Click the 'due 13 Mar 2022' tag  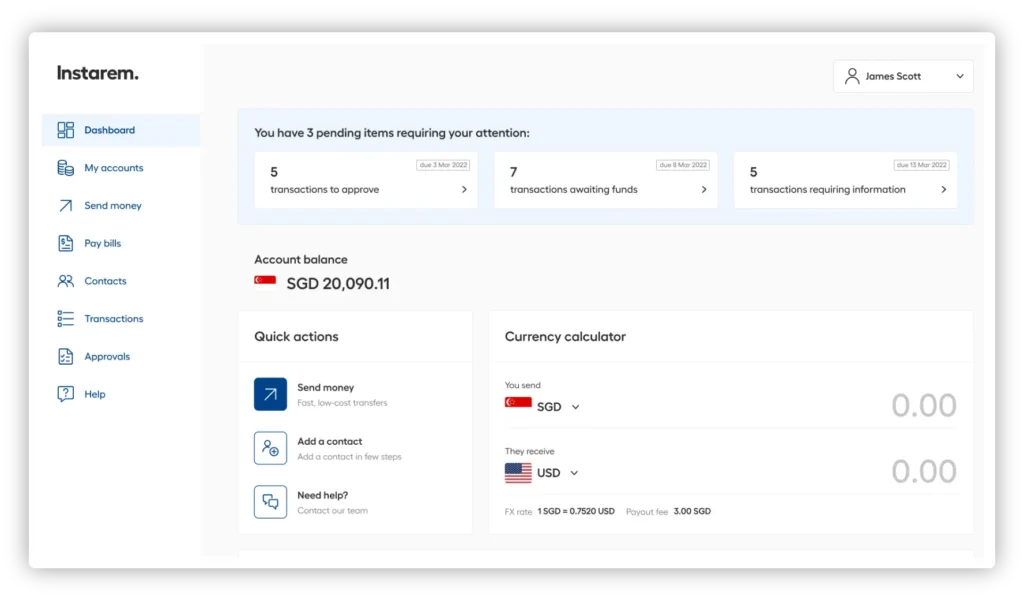click(921, 165)
